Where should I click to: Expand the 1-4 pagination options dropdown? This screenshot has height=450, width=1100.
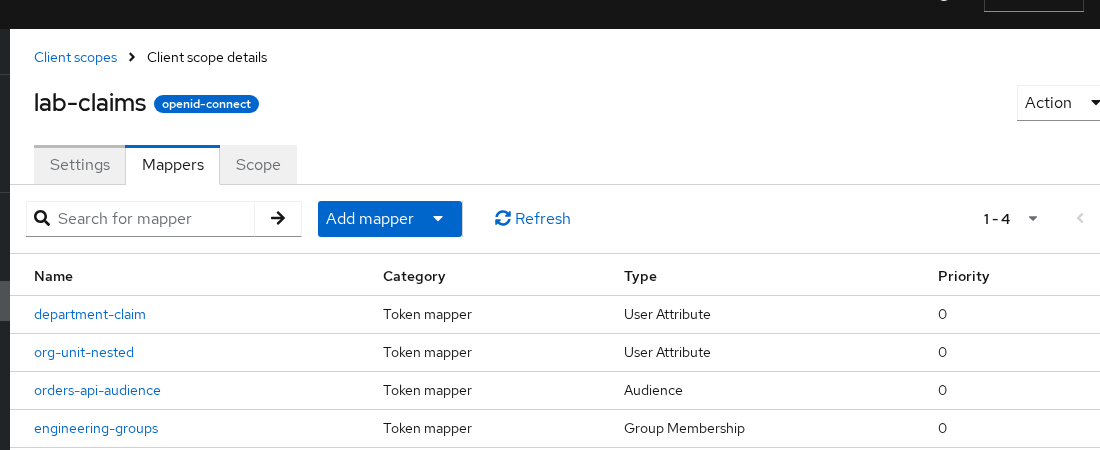(x=1033, y=218)
